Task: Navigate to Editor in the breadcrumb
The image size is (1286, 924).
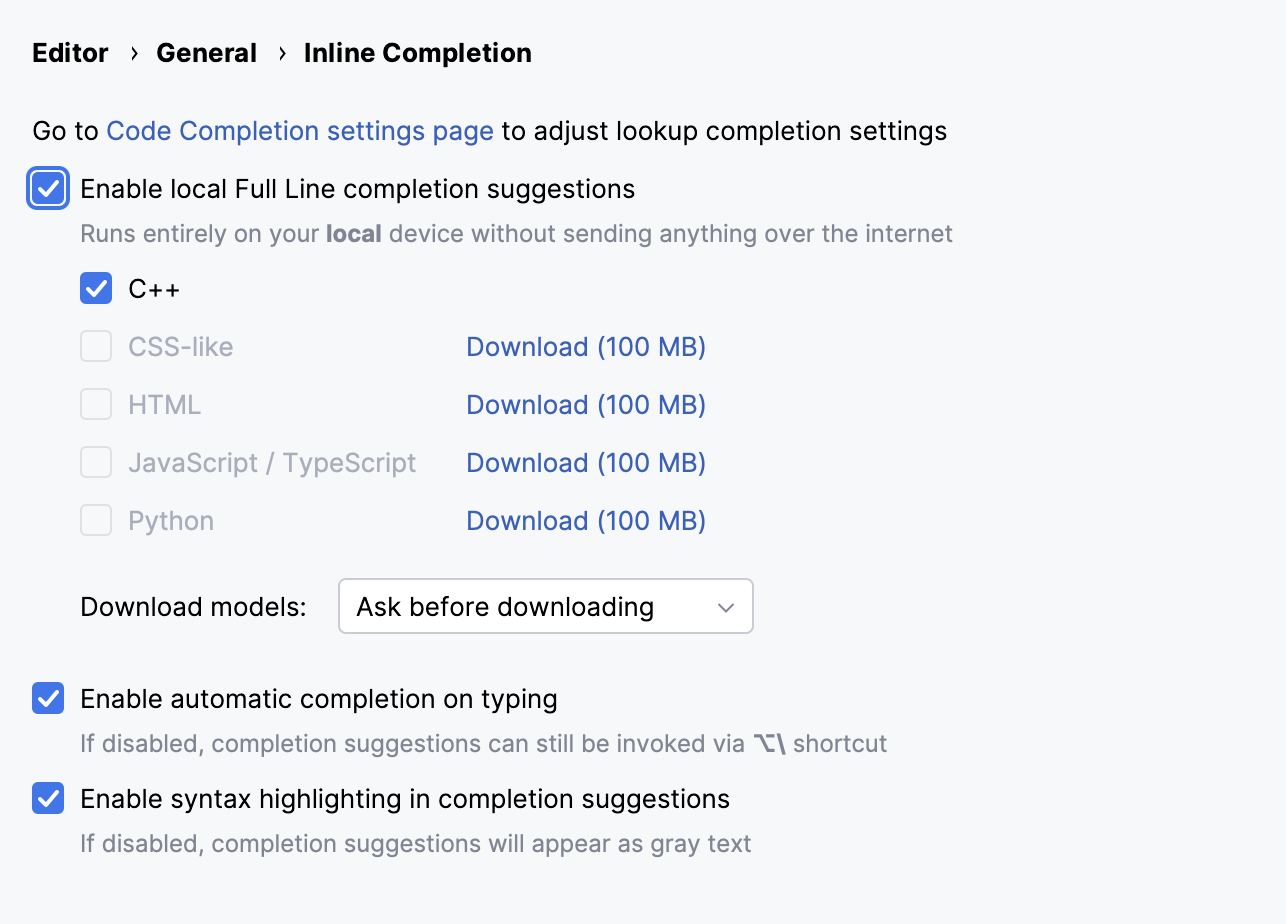Action: click(x=70, y=52)
